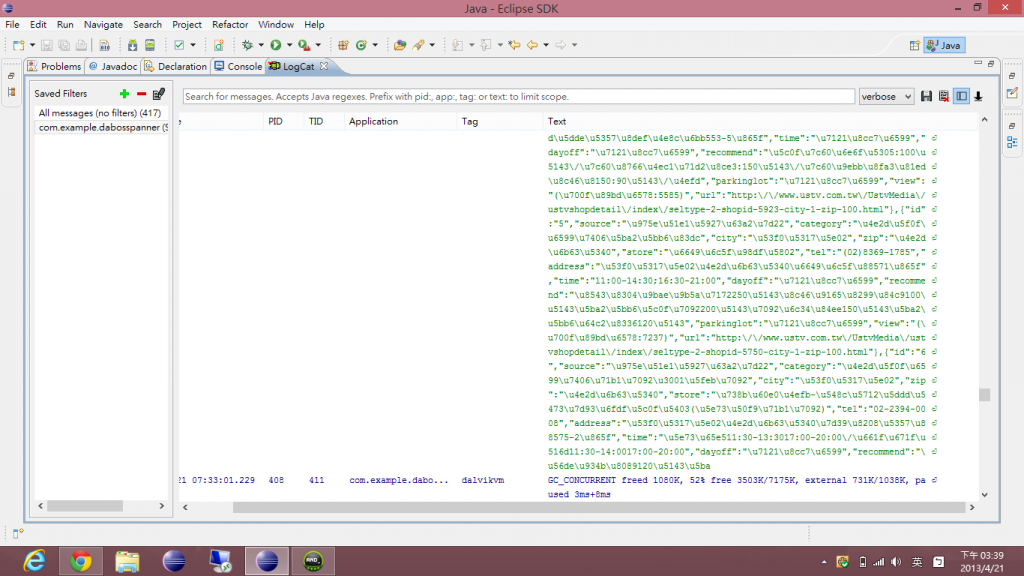Click the Debug bug icon in toolbar

pos(247,45)
